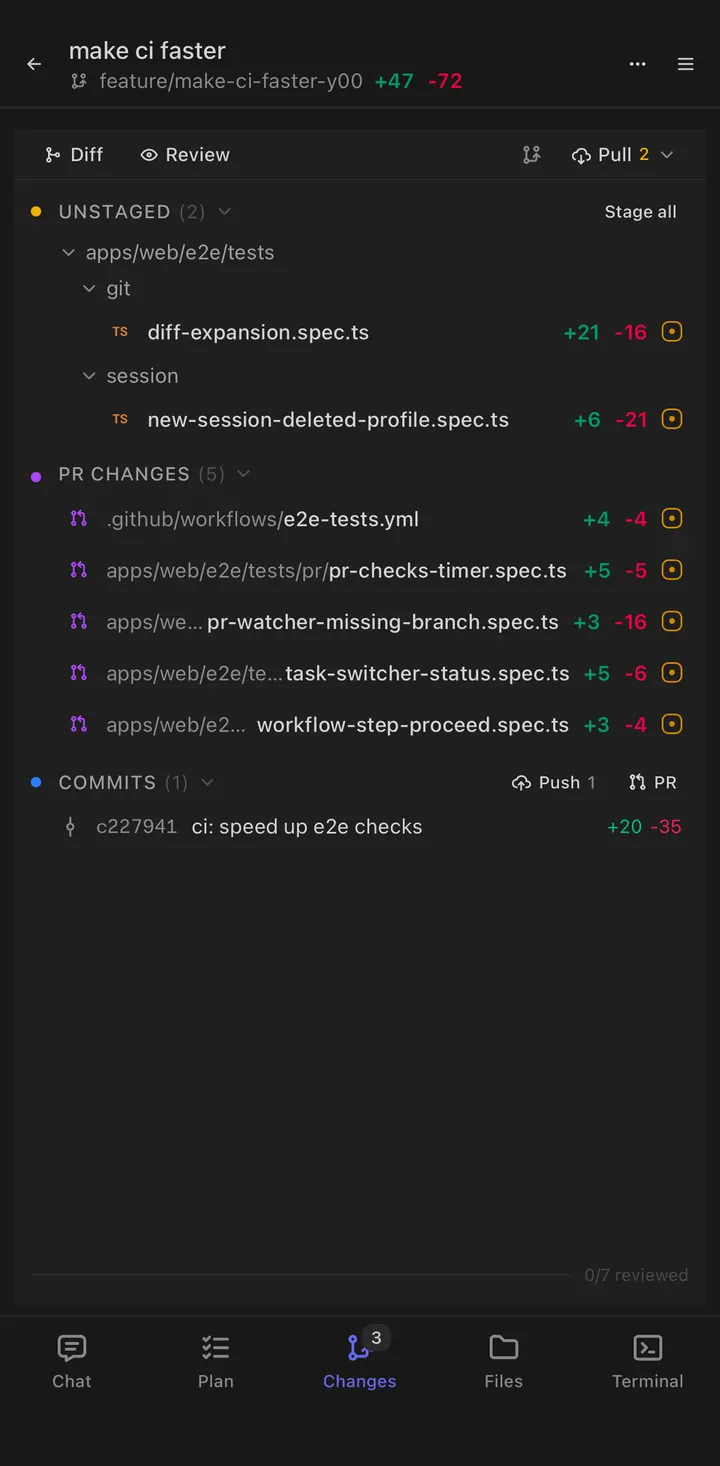Click the branch compare icon left of Pull
This screenshot has height=1466, width=720.
[x=531, y=155]
